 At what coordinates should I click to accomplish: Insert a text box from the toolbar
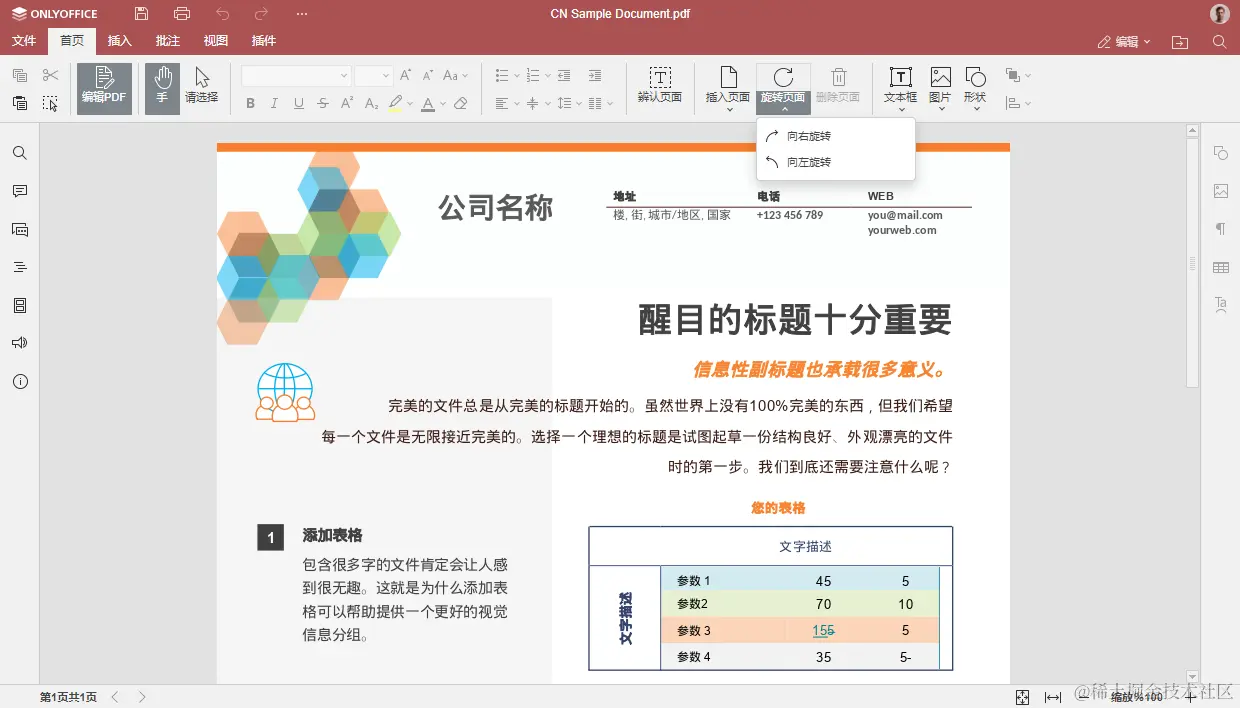(x=901, y=85)
